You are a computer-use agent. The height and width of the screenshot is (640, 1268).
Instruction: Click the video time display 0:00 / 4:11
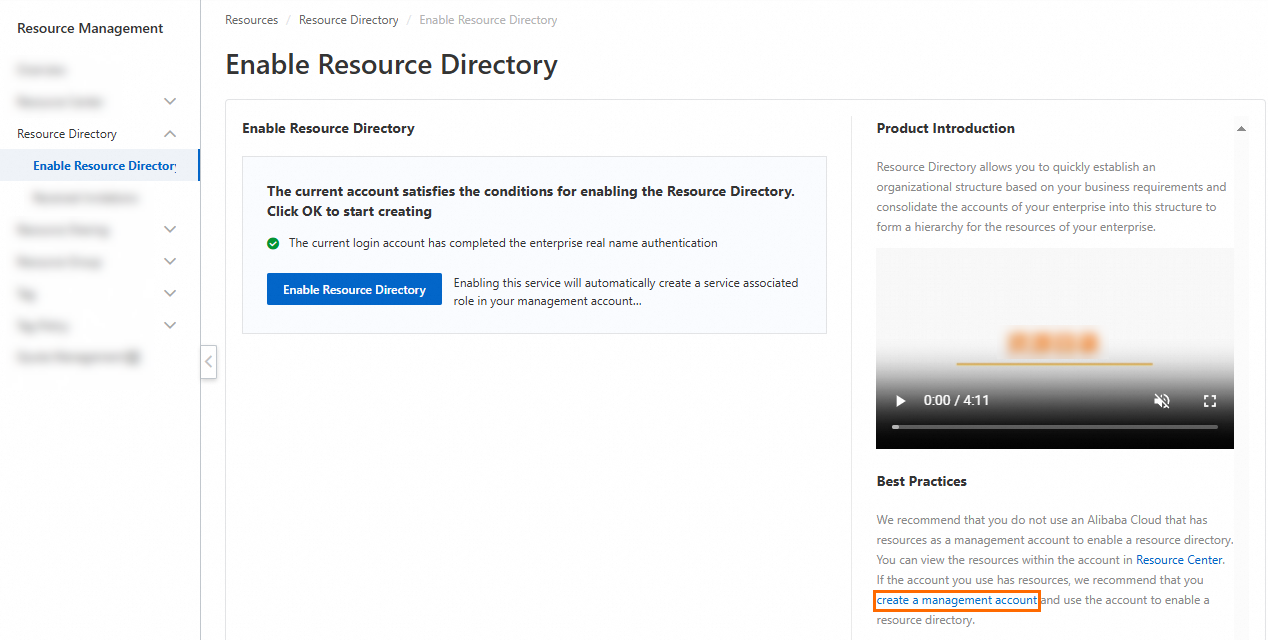click(x=956, y=401)
